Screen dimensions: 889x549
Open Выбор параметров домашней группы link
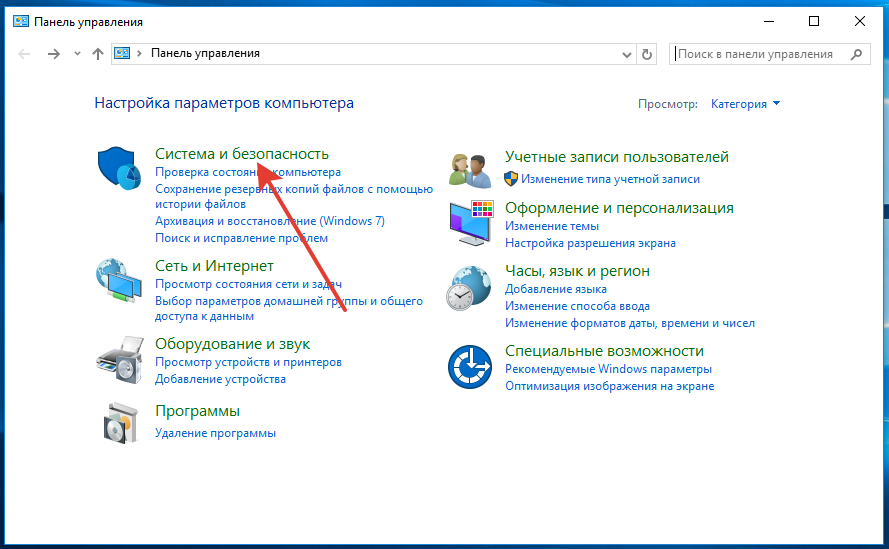click(289, 309)
